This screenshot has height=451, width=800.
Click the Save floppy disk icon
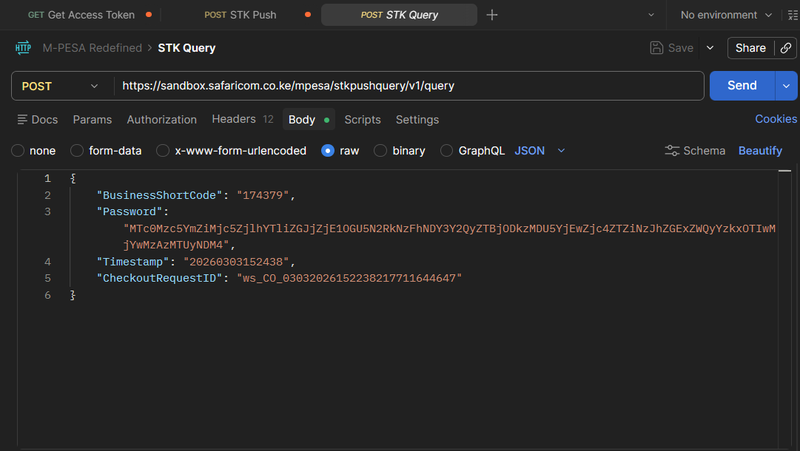[657, 48]
